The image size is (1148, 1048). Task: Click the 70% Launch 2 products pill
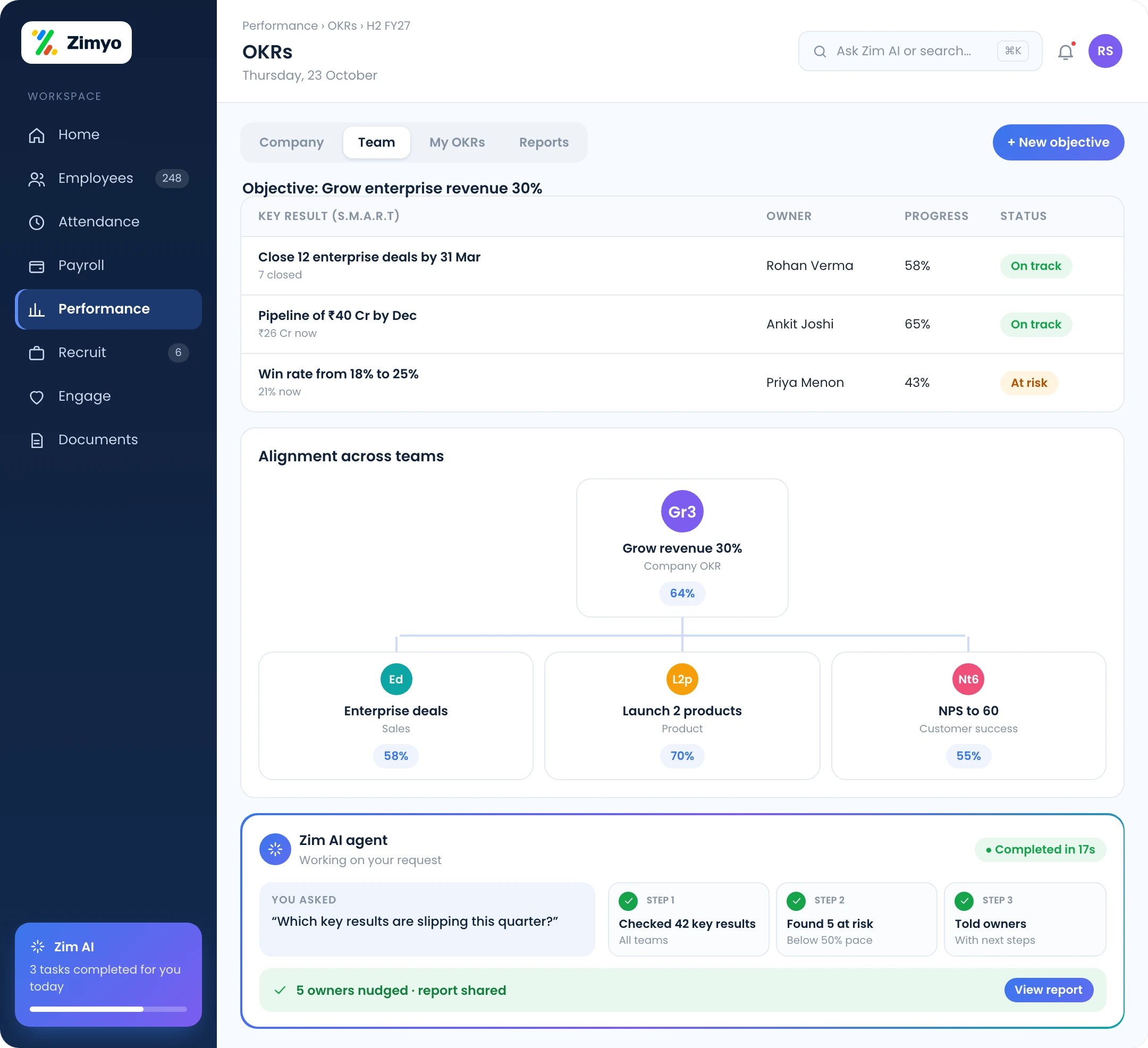(x=681, y=756)
